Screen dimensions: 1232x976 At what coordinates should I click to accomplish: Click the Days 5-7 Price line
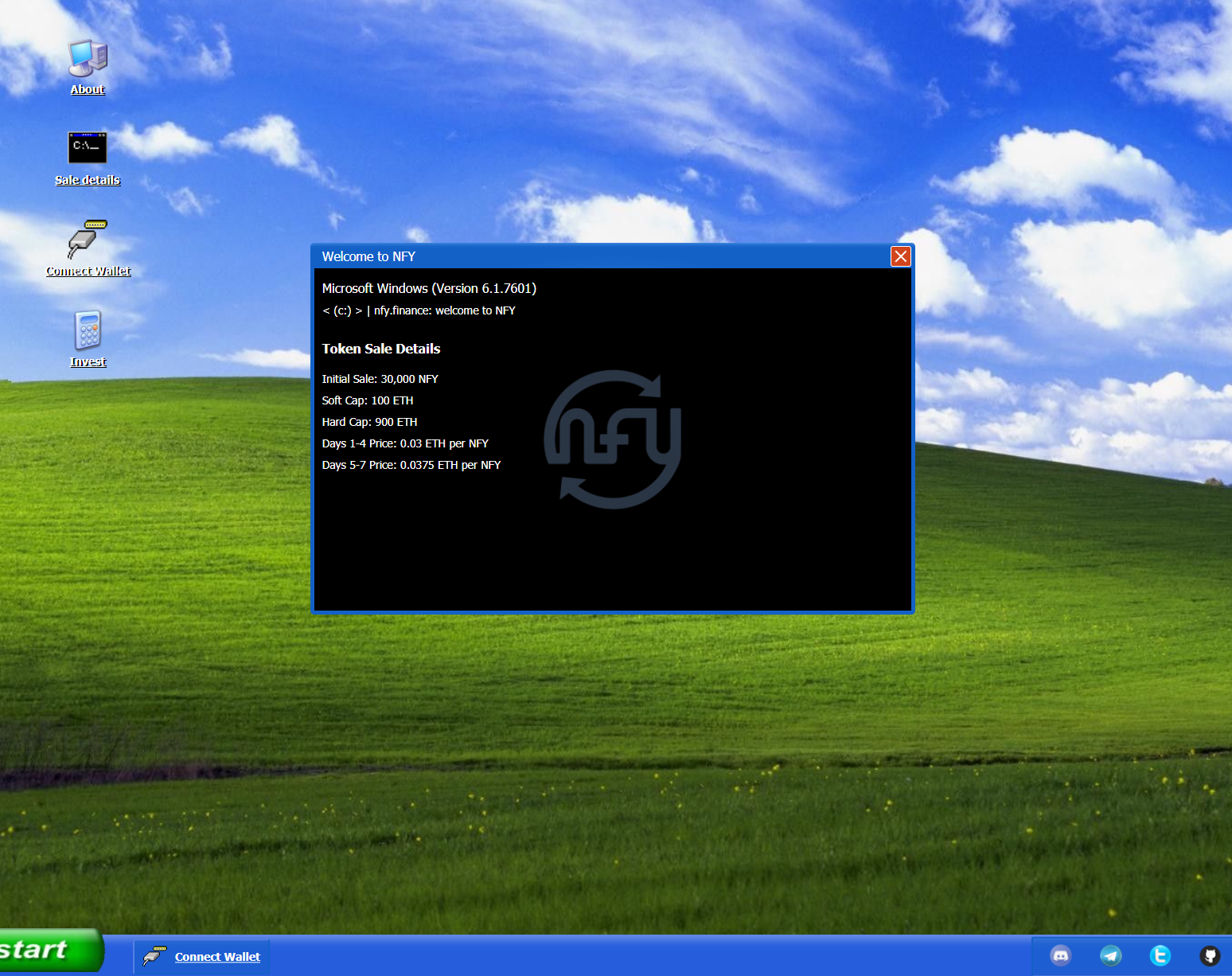point(411,465)
